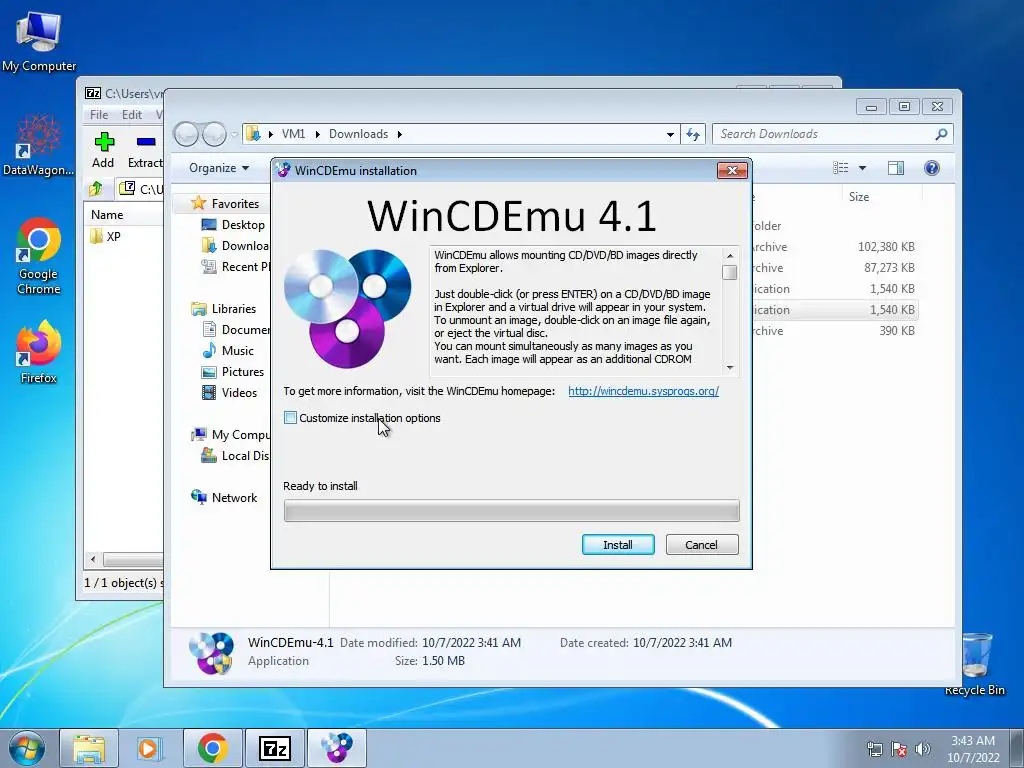Screen dimensions: 1024x768
Task: Refresh the Downloads folder view
Action: tap(693, 135)
